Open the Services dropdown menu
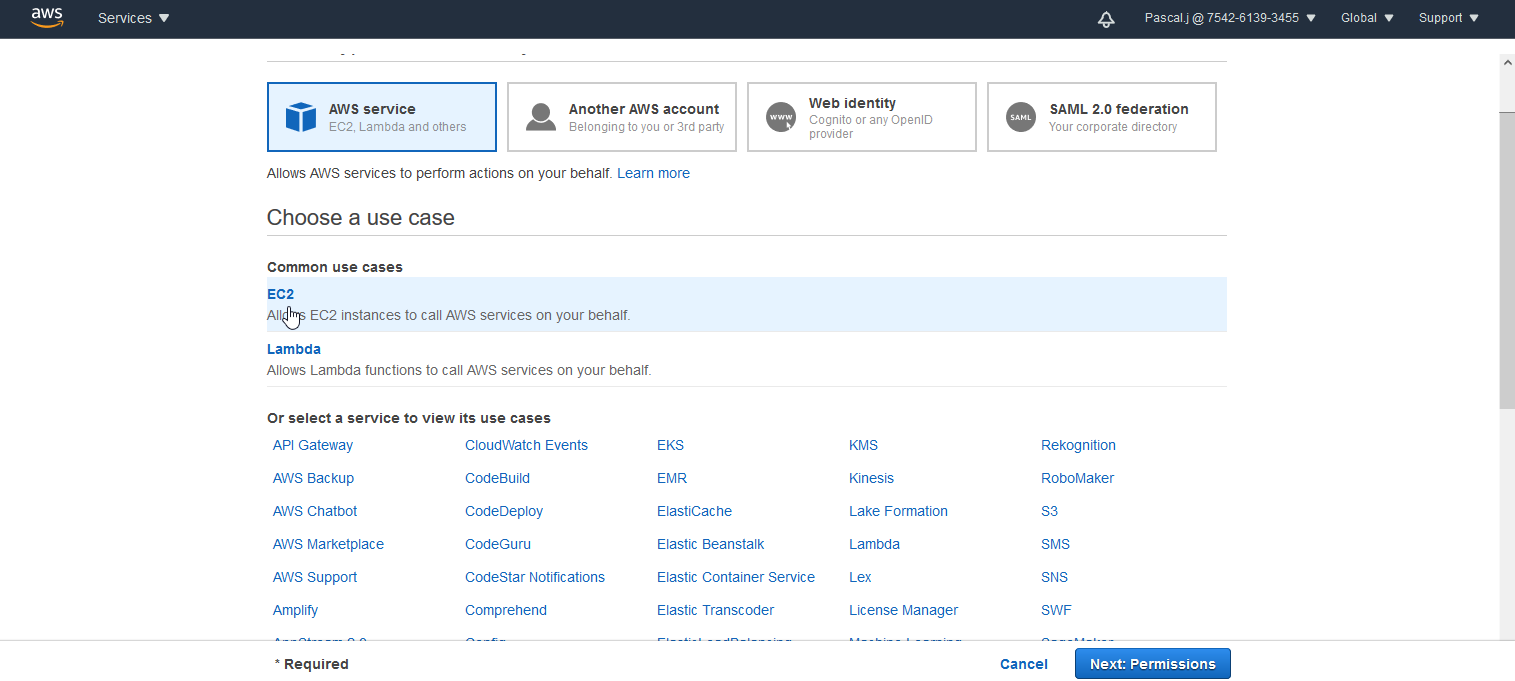Image resolution: width=1515 pixels, height=681 pixels. [x=134, y=18]
